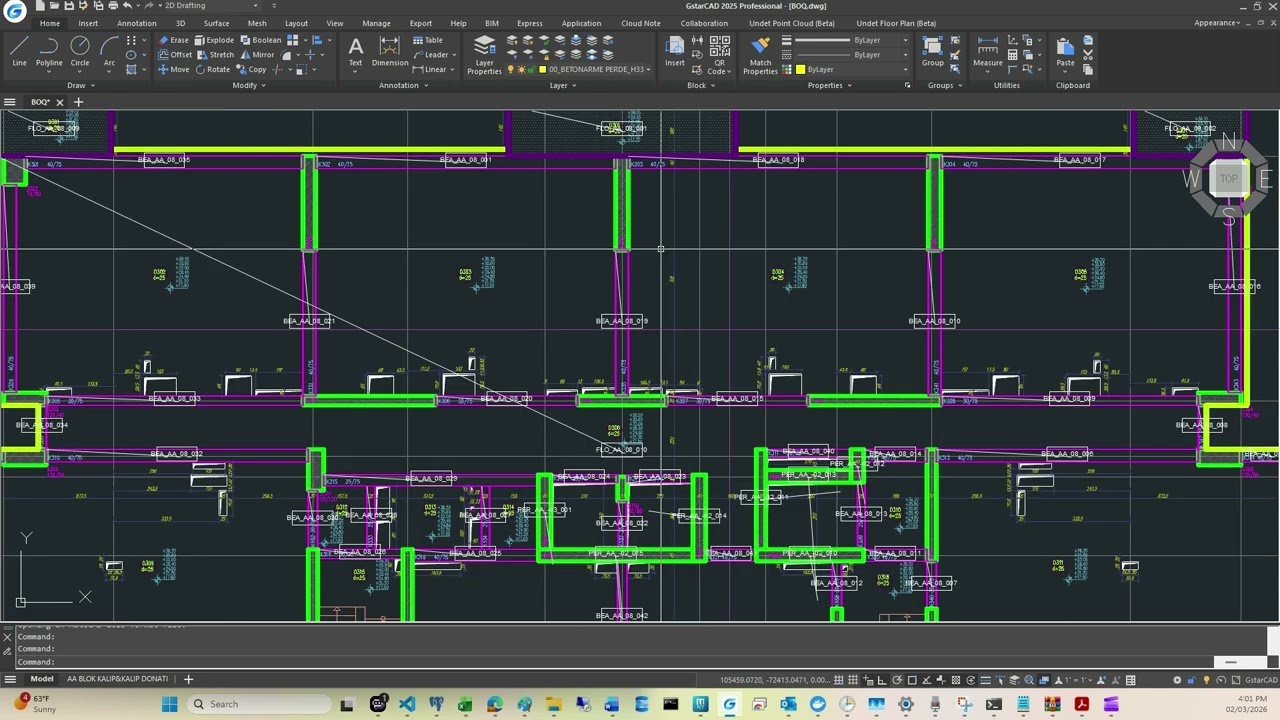Image resolution: width=1280 pixels, height=720 pixels.
Task: Activate the Move tool
Action: (x=173, y=69)
